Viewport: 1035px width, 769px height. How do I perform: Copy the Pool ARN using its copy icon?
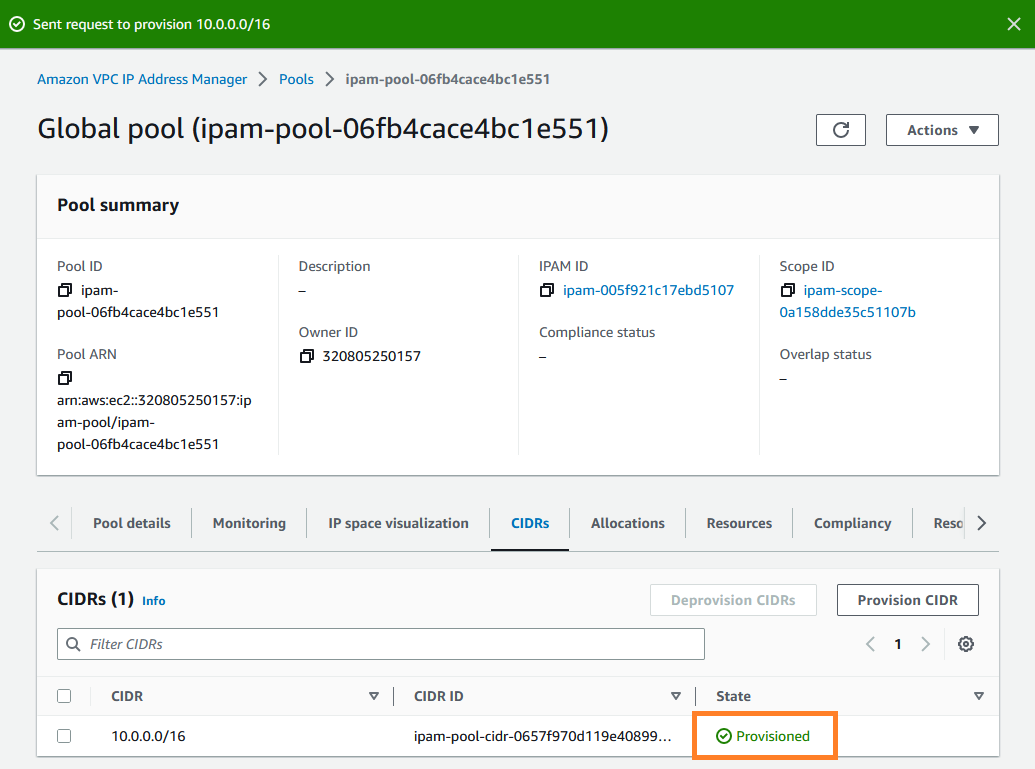pyautogui.click(x=64, y=378)
